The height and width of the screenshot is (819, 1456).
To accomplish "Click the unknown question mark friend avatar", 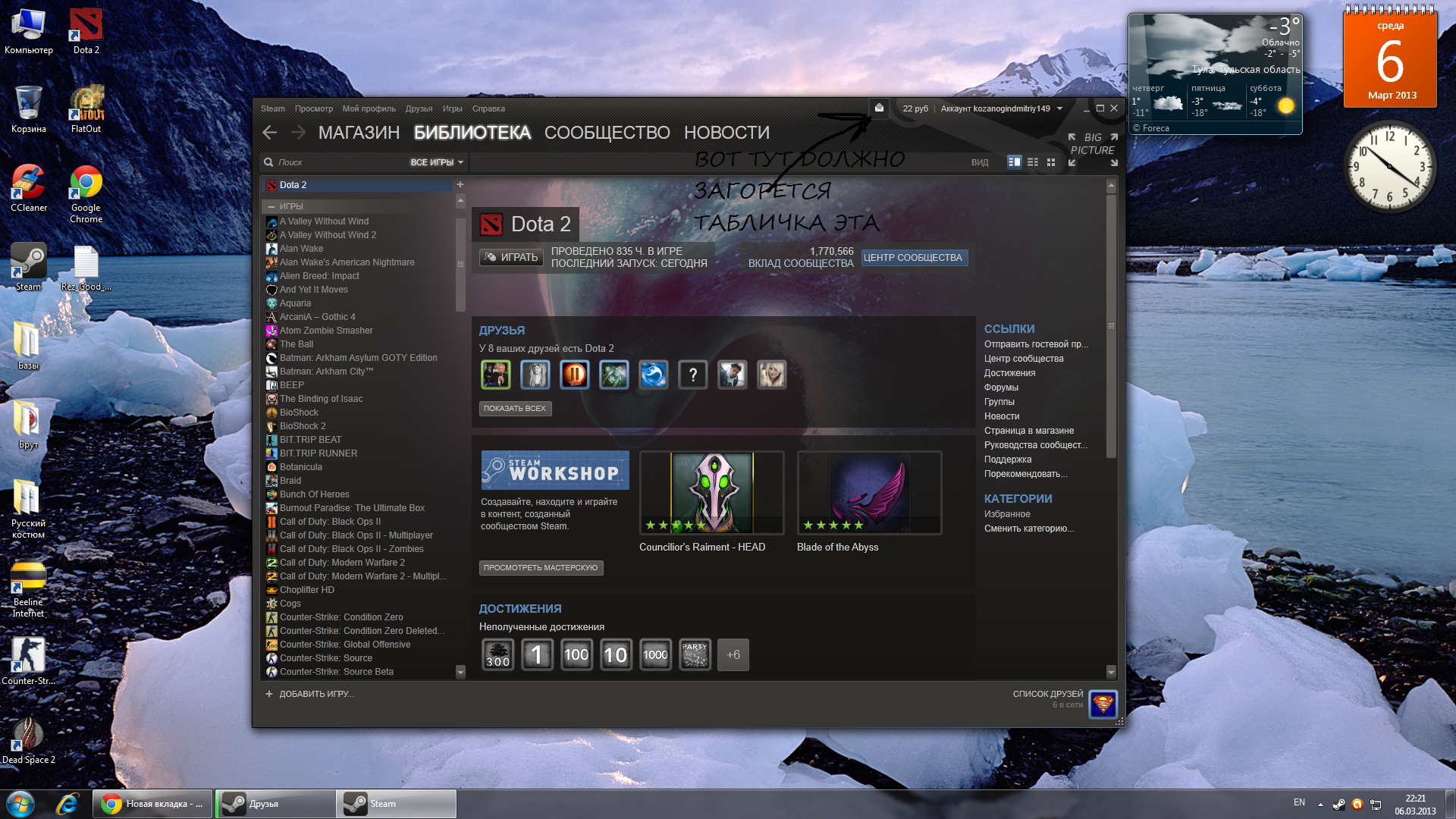I will click(692, 375).
